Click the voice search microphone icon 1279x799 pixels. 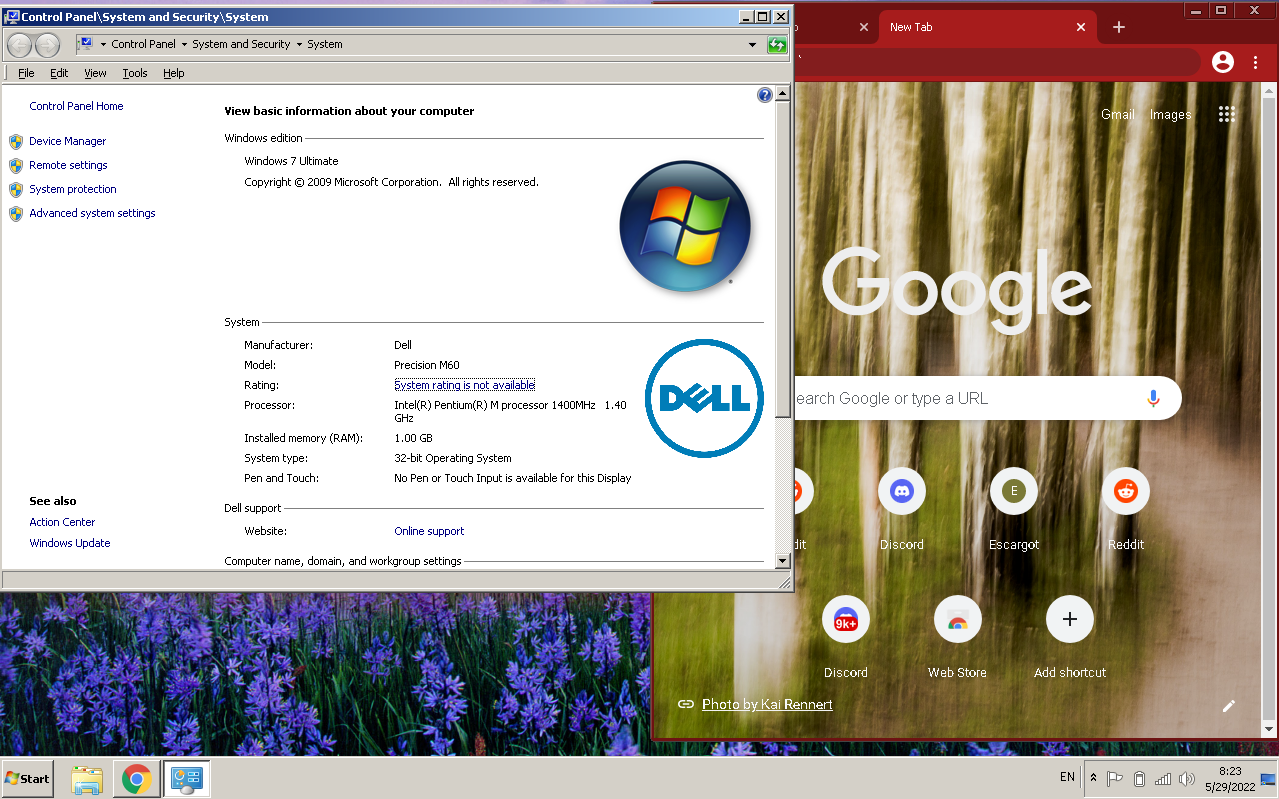tap(1153, 397)
